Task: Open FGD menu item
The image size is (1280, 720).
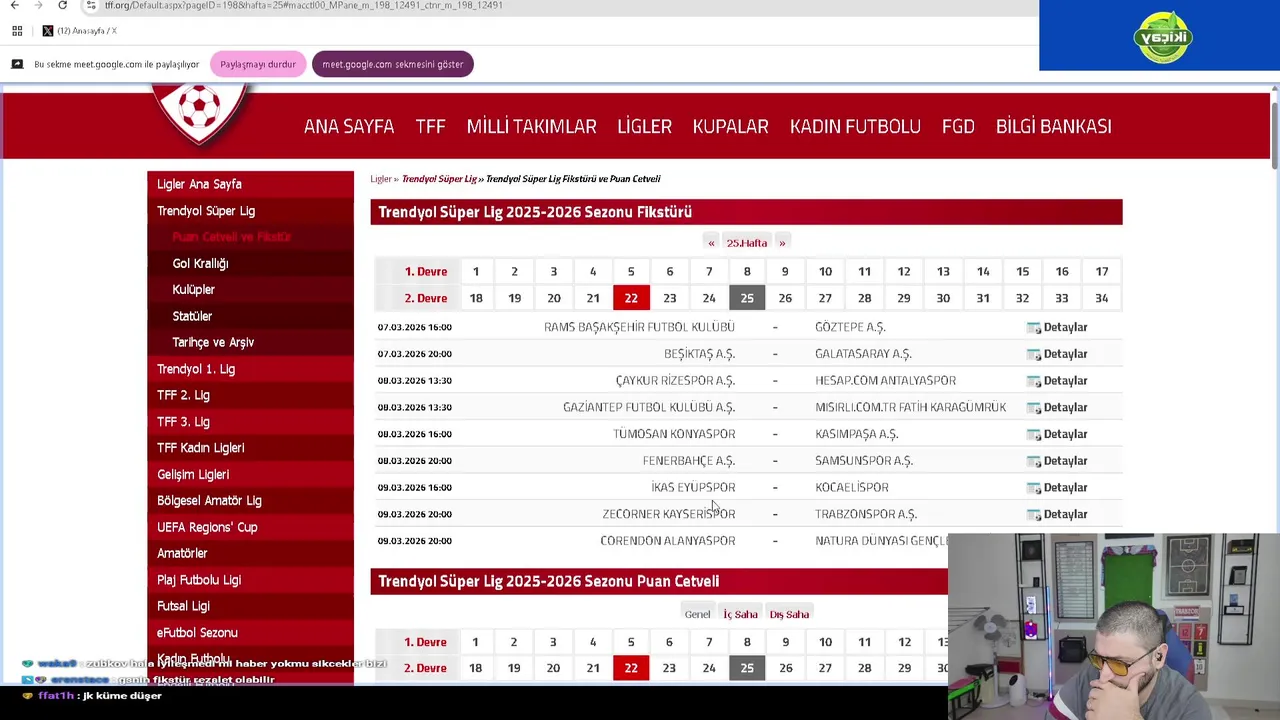Action: point(958,126)
